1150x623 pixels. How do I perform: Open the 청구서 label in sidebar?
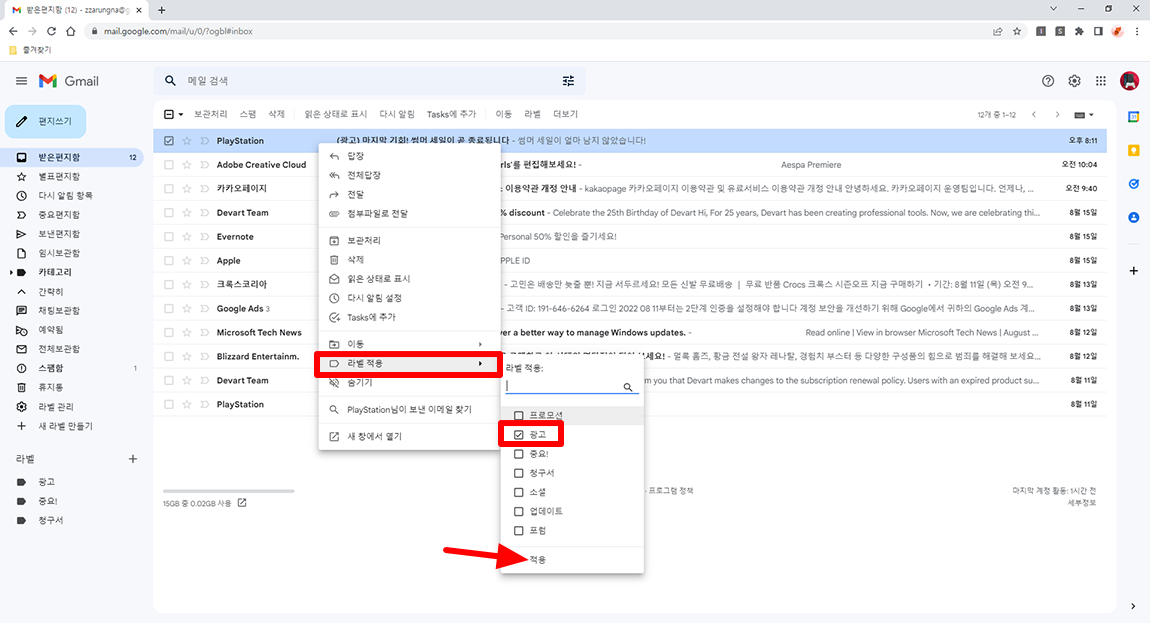click(x=51, y=520)
